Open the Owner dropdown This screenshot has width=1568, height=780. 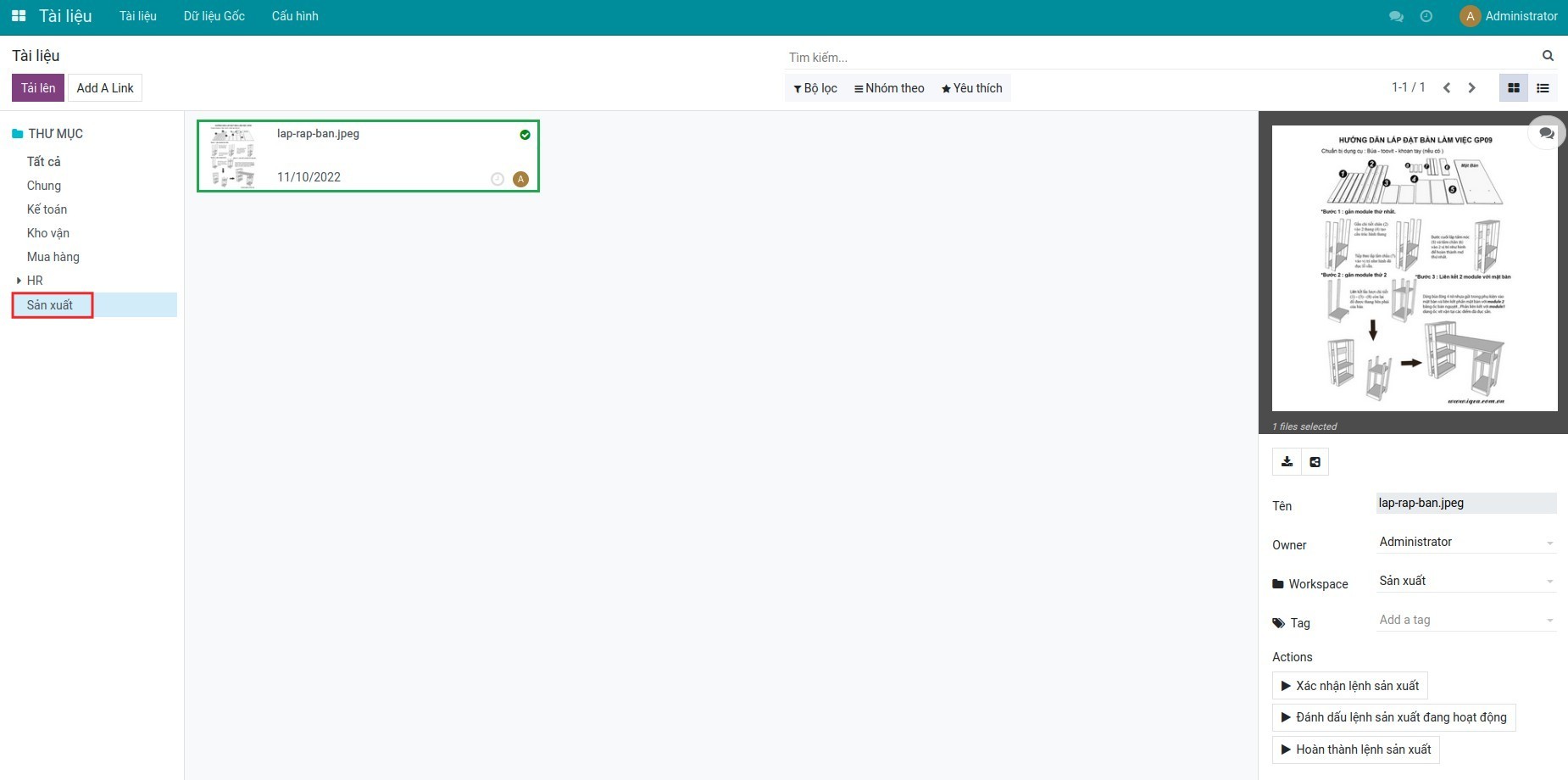1466,543
